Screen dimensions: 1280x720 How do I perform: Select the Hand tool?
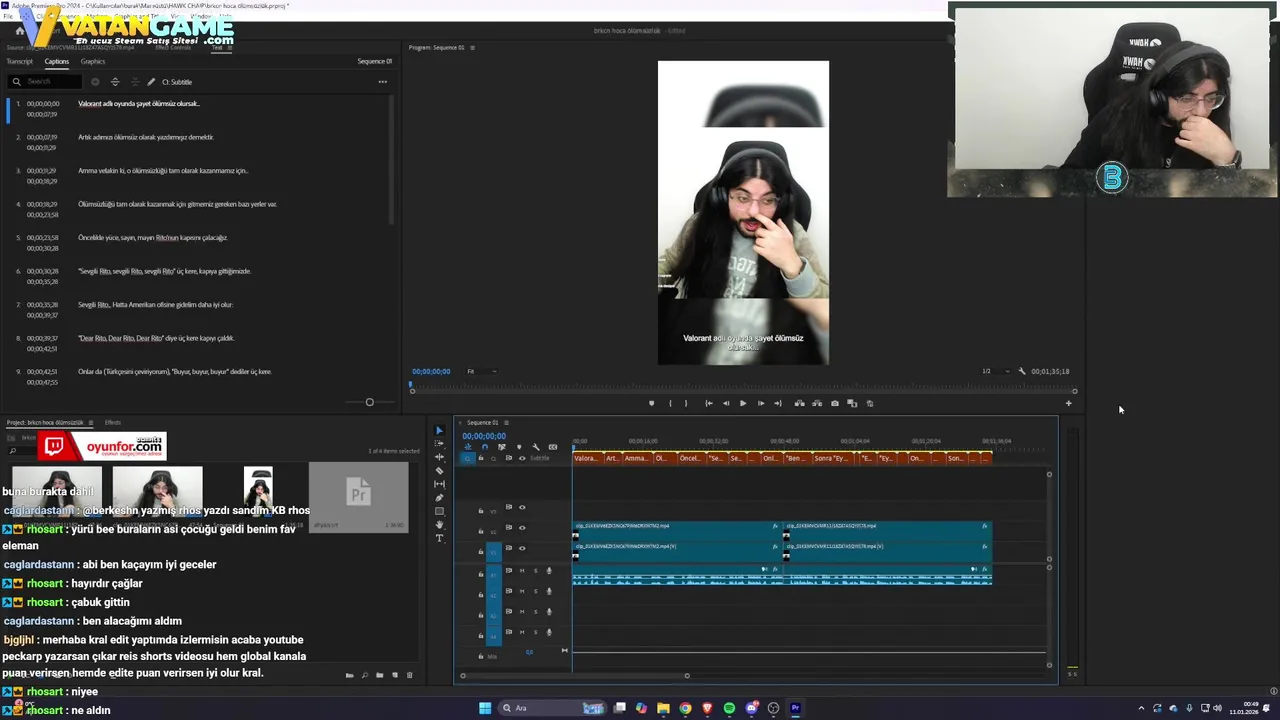coord(439,525)
